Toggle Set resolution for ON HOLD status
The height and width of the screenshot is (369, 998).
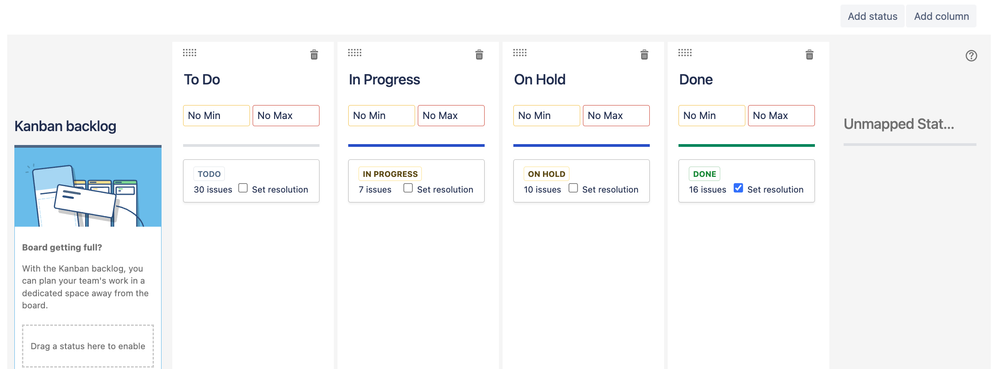tap(573, 188)
